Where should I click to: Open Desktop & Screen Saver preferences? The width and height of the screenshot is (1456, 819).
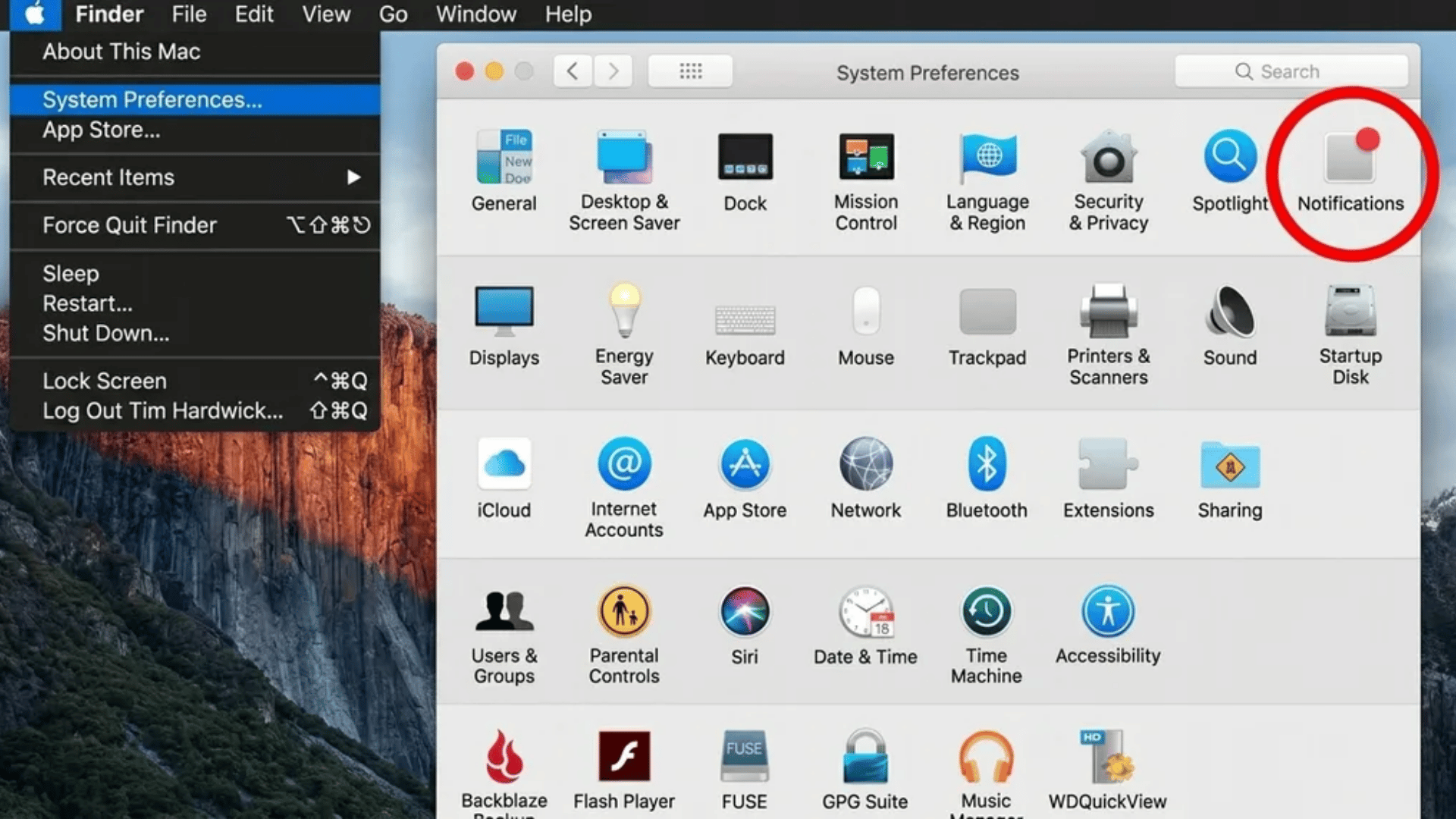click(624, 180)
